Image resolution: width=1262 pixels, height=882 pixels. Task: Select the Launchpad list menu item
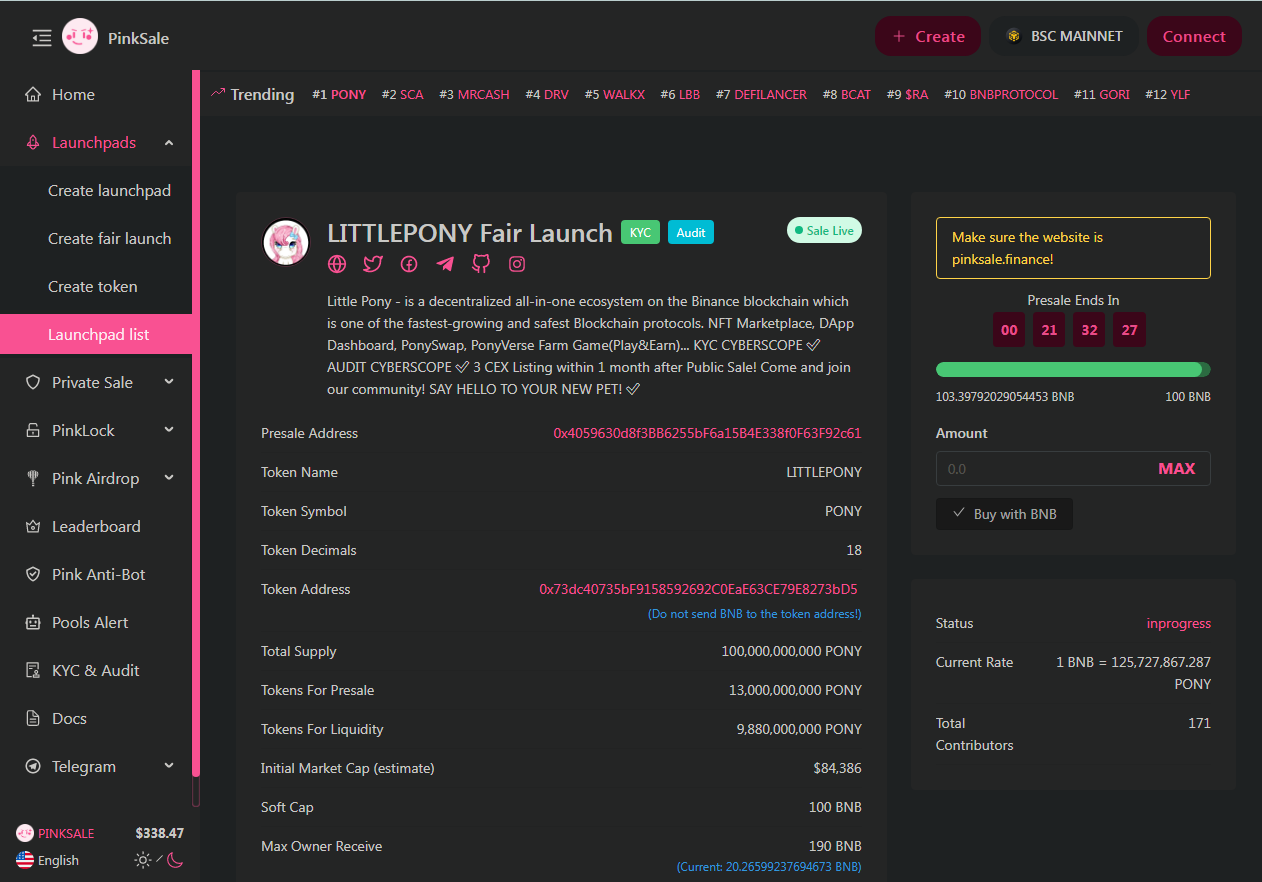96,335
